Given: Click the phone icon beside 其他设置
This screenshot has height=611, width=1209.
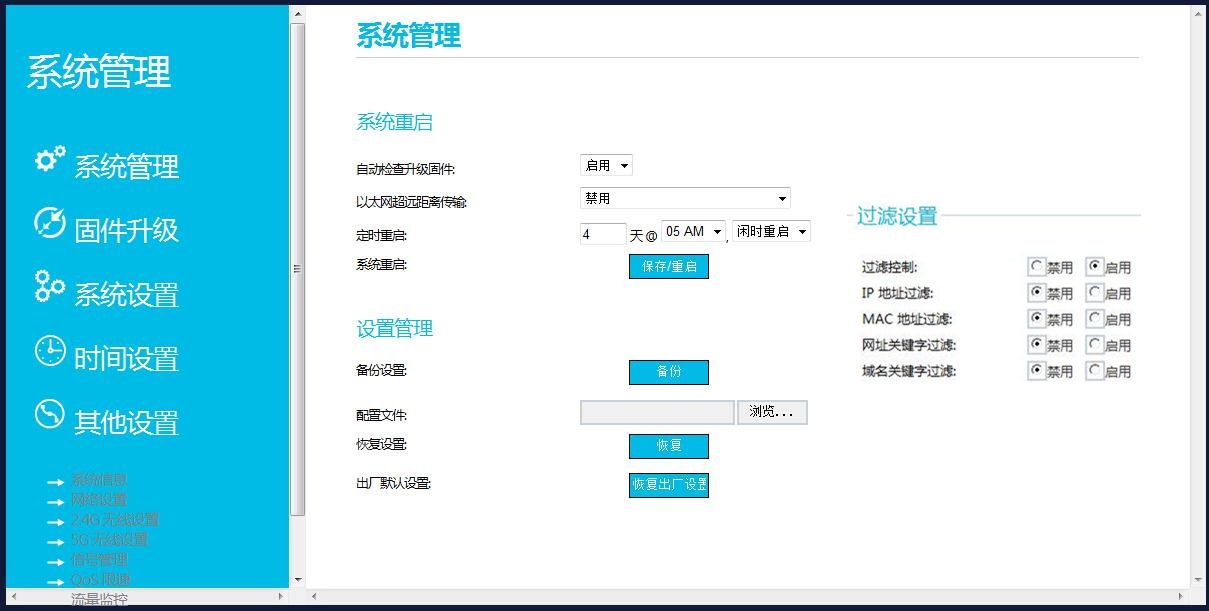Looking at the screenshot, I should click(50, 415).
